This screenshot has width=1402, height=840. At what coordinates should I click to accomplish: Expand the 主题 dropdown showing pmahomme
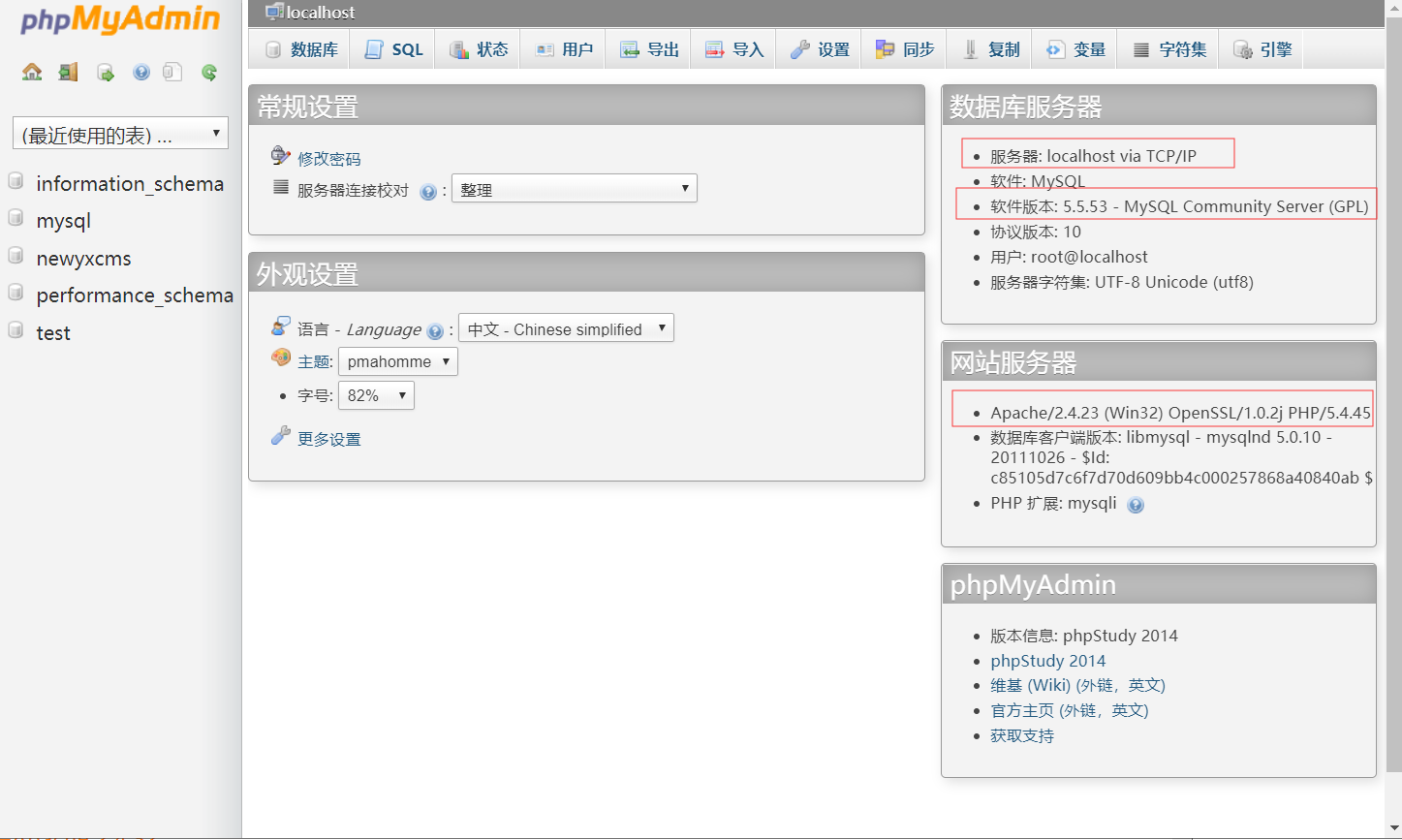click(x=398, y=361)
